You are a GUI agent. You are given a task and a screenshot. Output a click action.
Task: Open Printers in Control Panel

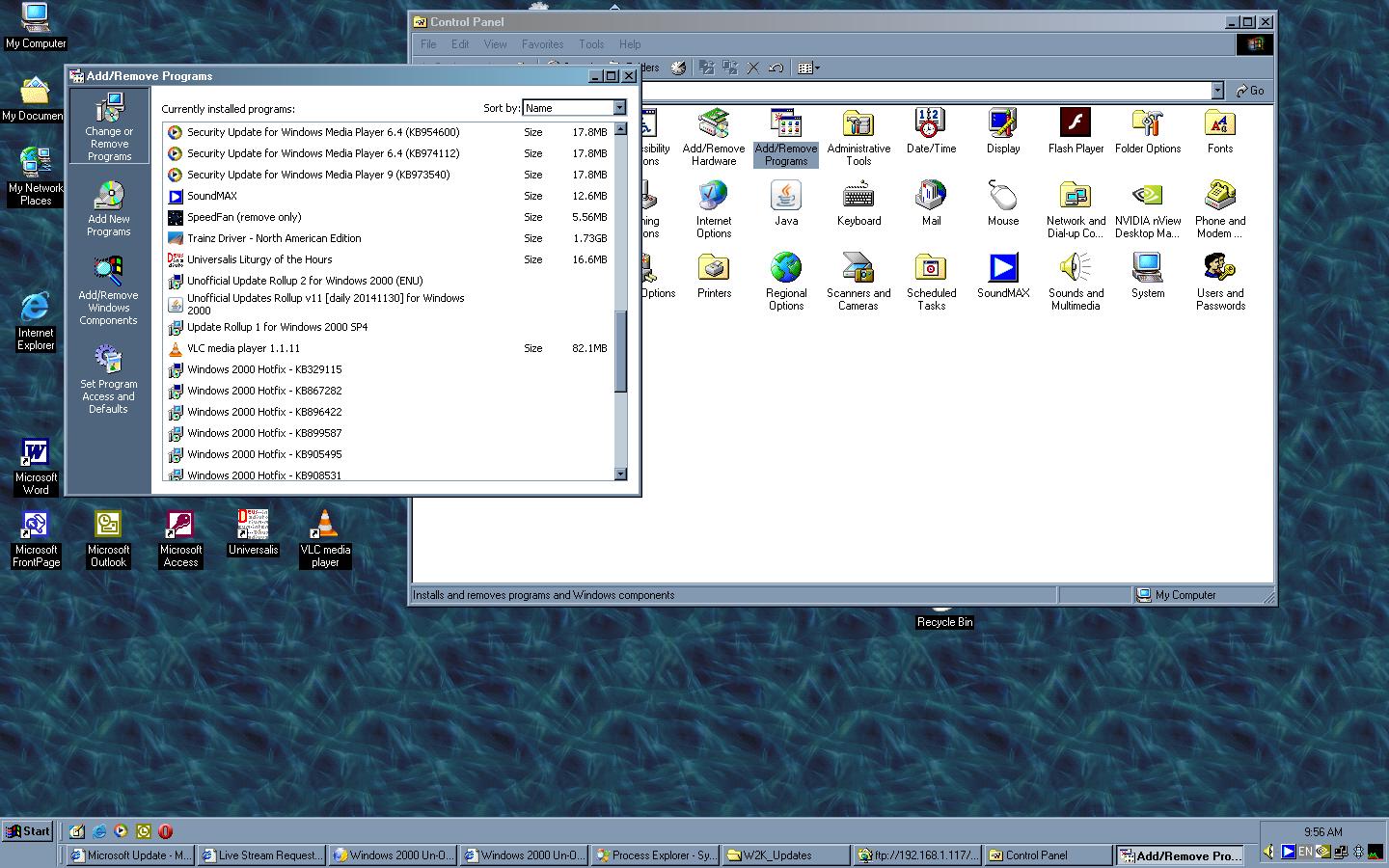pos(714,276)
